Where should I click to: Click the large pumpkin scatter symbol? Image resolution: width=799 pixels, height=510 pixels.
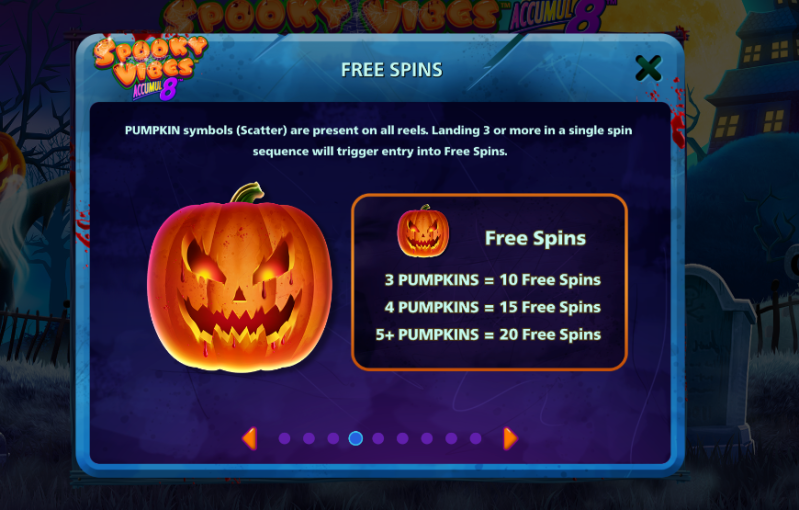pos(239,277)
